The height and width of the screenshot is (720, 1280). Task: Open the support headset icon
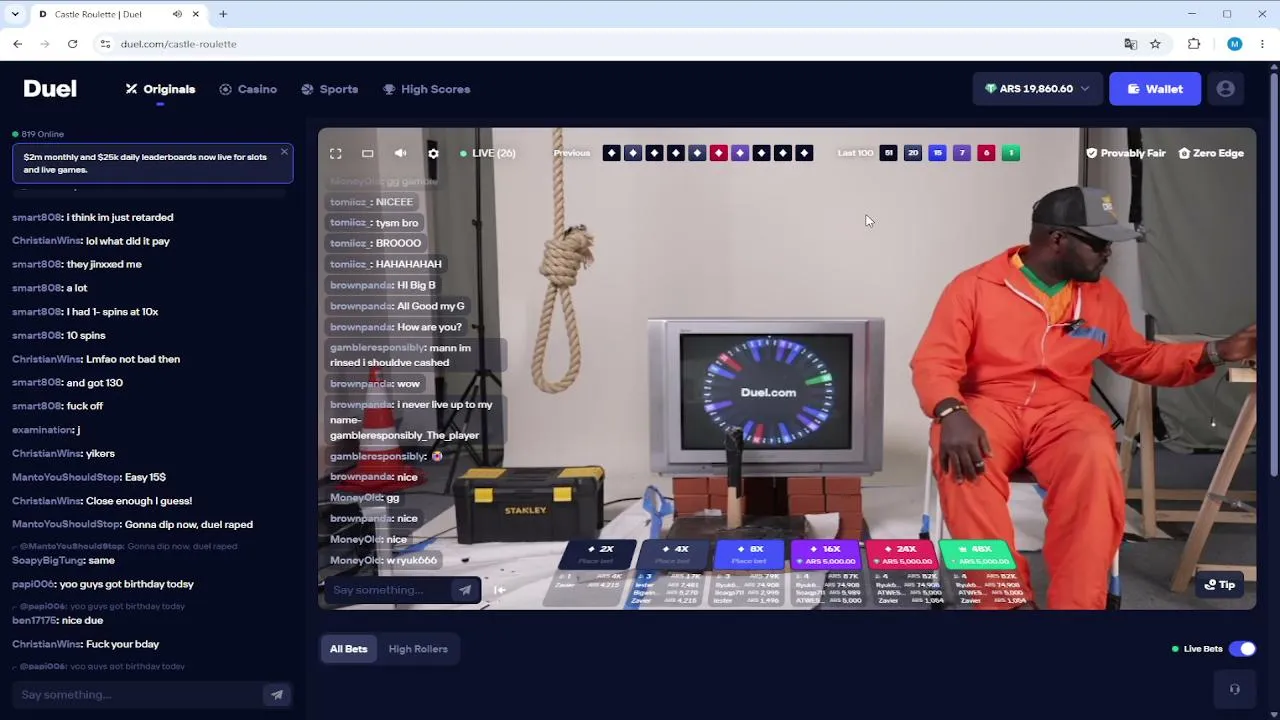[x=1235, y=689]
